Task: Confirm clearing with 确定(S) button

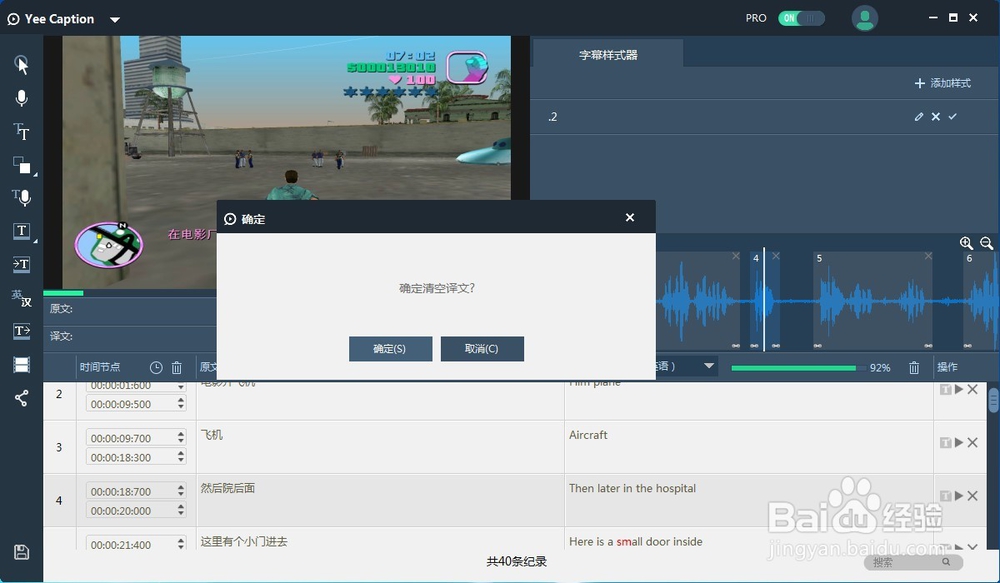Action: pos(390,349)
